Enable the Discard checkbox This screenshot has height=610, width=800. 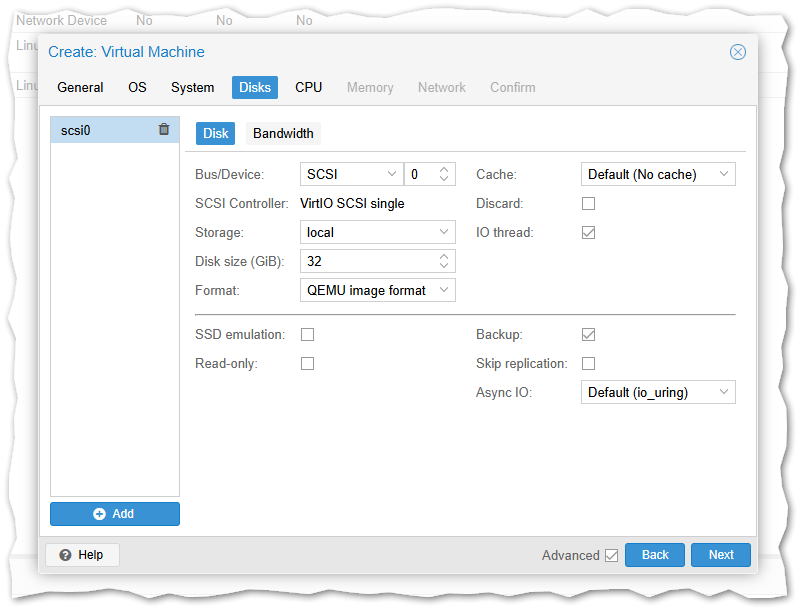(x=588, y=203)
